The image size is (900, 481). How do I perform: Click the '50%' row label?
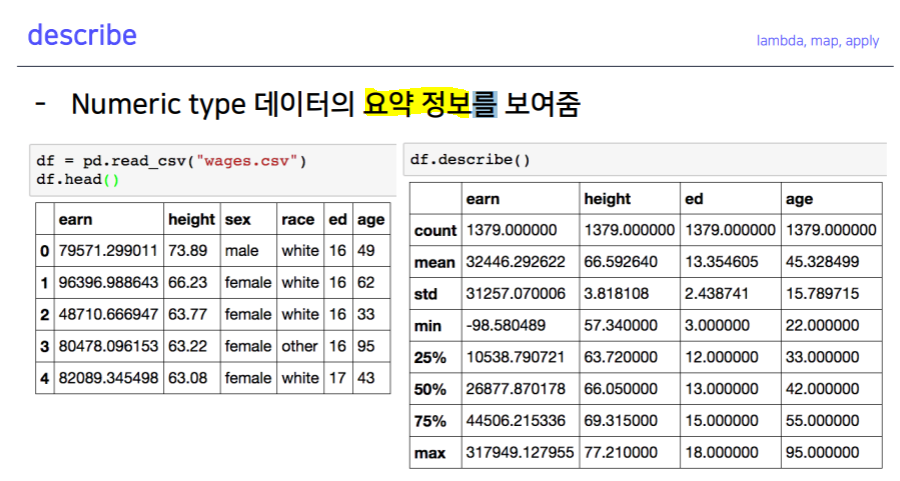pyautogui.click(x=430, y=389)
